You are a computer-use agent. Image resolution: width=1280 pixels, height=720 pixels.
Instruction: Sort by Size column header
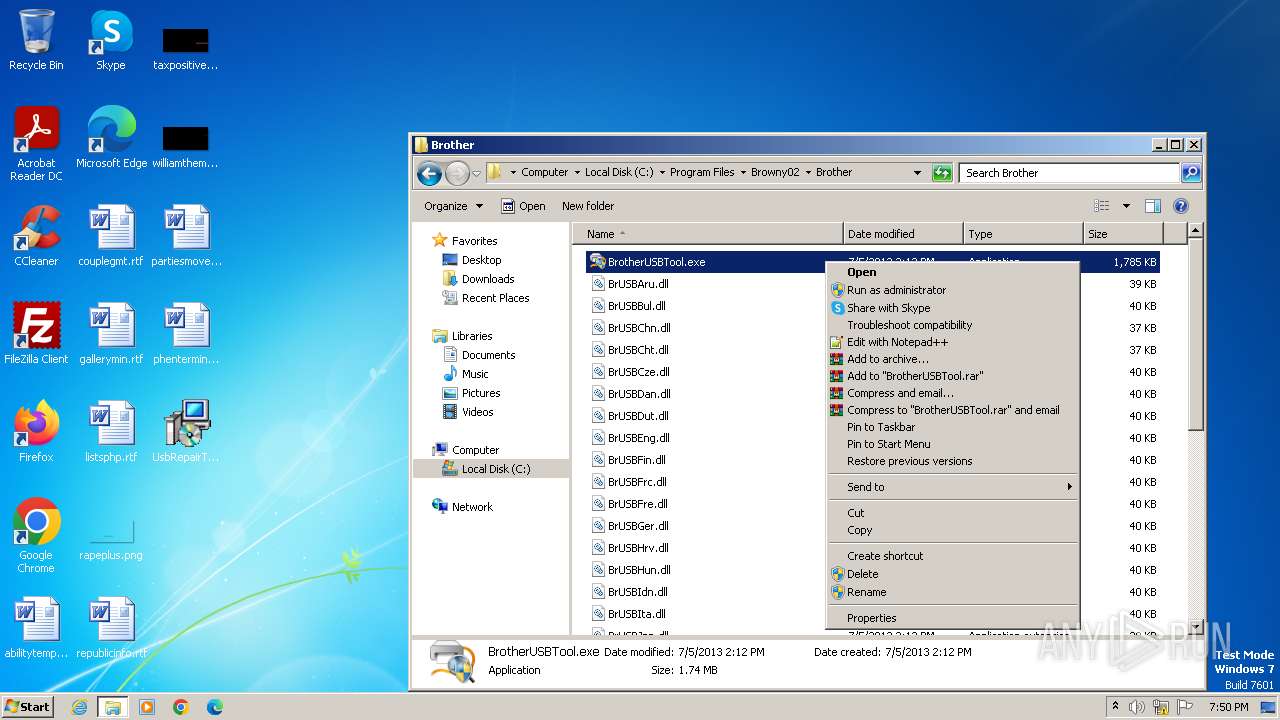pyautogui.click(x=1123, y=234)
